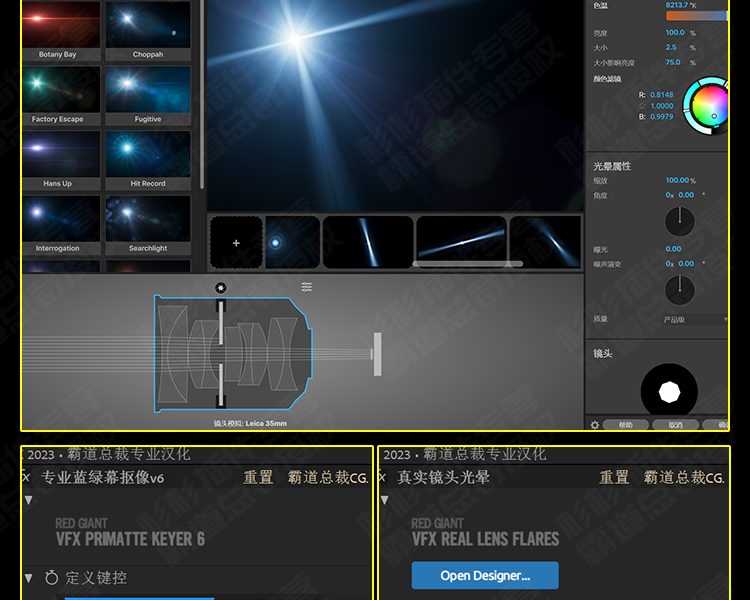This screenshot has height=600, width=750.
Task: Click 重置 for 真实镜头光晕 effect
Action: coord(614,477)
